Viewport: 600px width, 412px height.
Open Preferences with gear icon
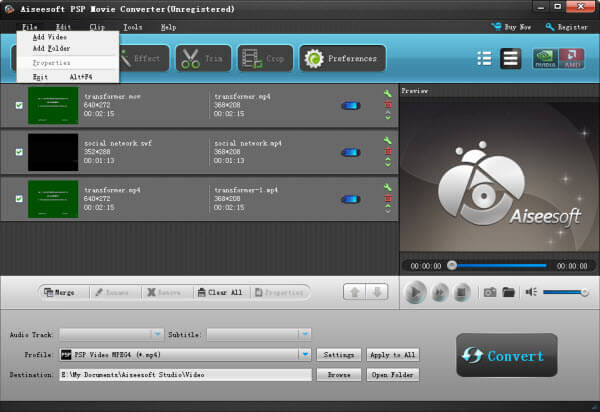(x=342, y=58)
